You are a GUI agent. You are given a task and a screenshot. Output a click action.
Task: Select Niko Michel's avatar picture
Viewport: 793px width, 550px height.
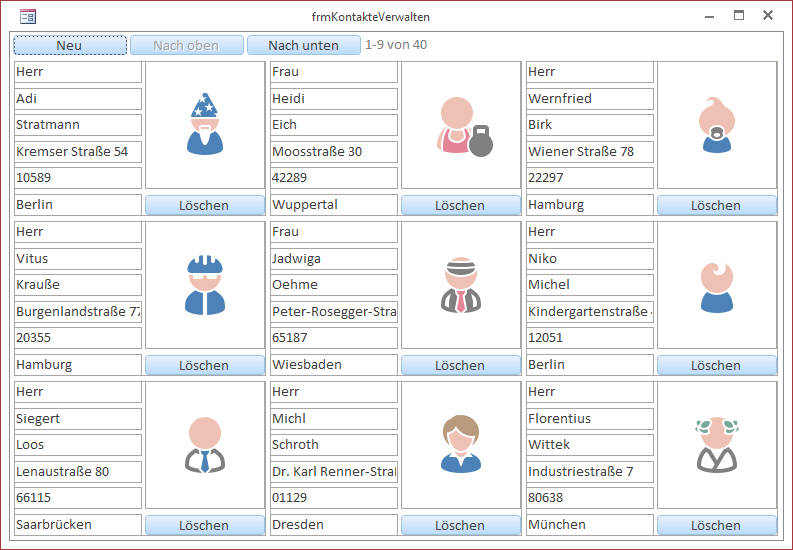click(x=716, y=285)
